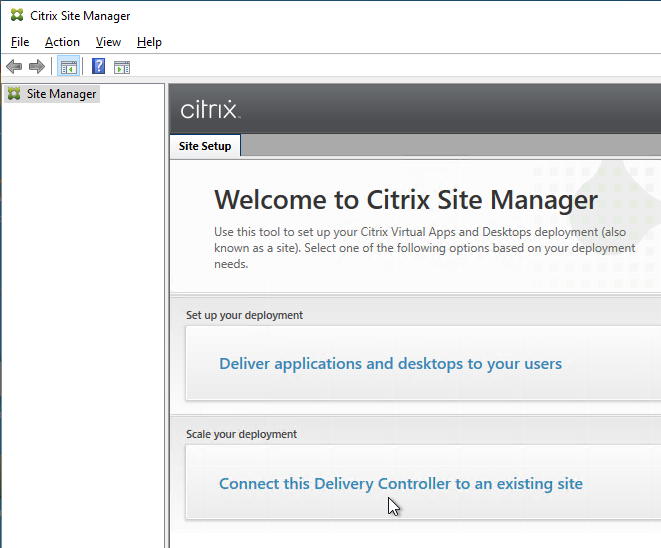
Task: Click Connect this Delivery Controller to existing site
Action: click(400, 484)
